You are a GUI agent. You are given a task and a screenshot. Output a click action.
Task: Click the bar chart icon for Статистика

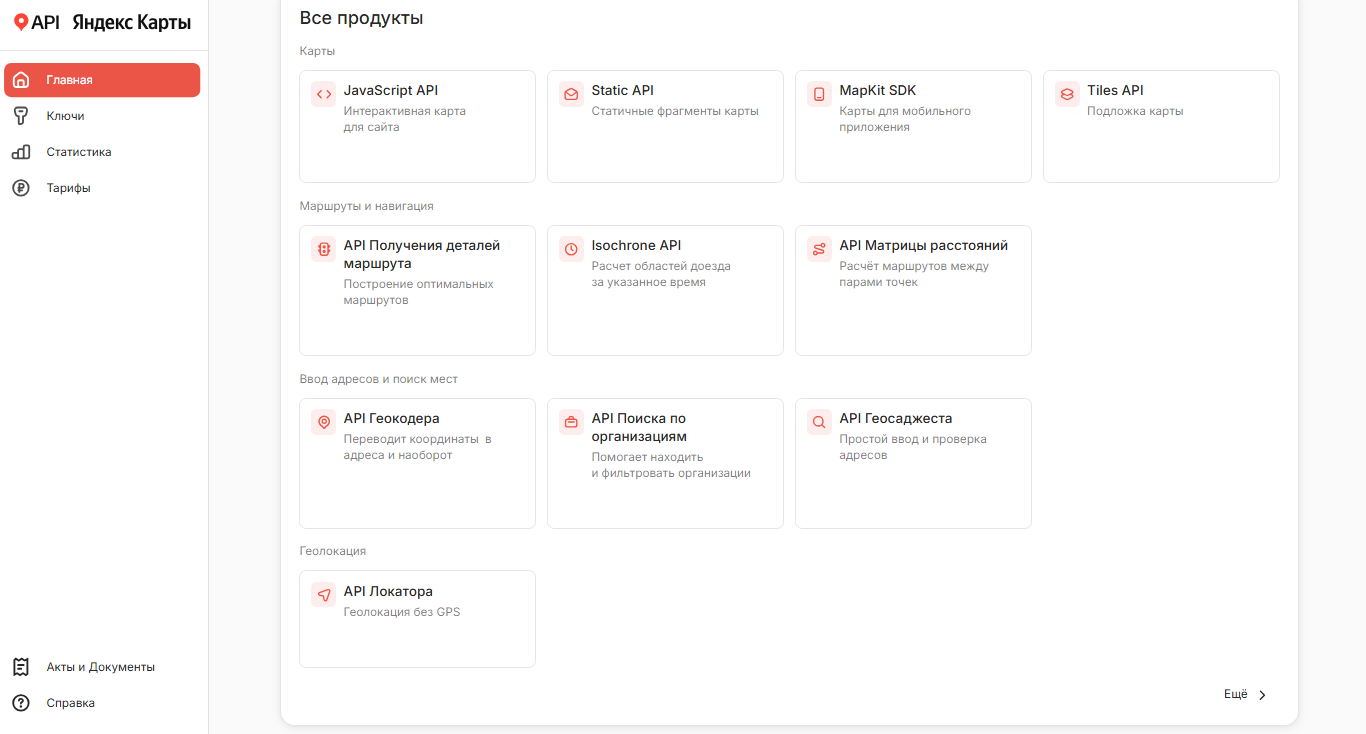click(x=21, y=152)
